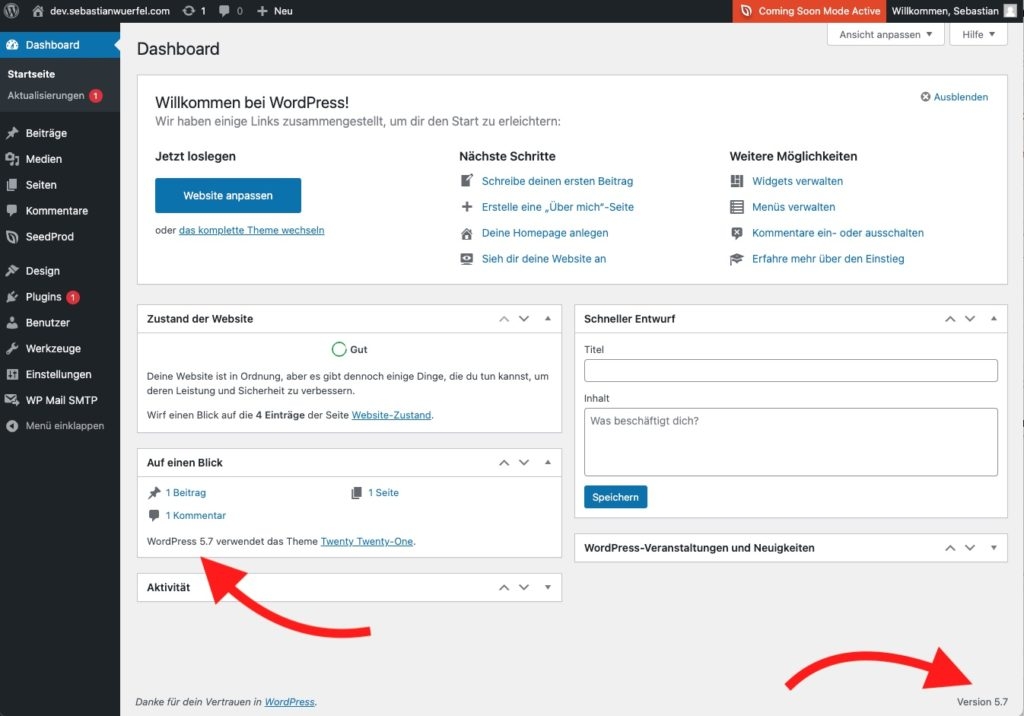Image resolution: width=1024 pixels, height=716 pixels.
Task: Click the Website anpassen button
Action: click(228, 195)
